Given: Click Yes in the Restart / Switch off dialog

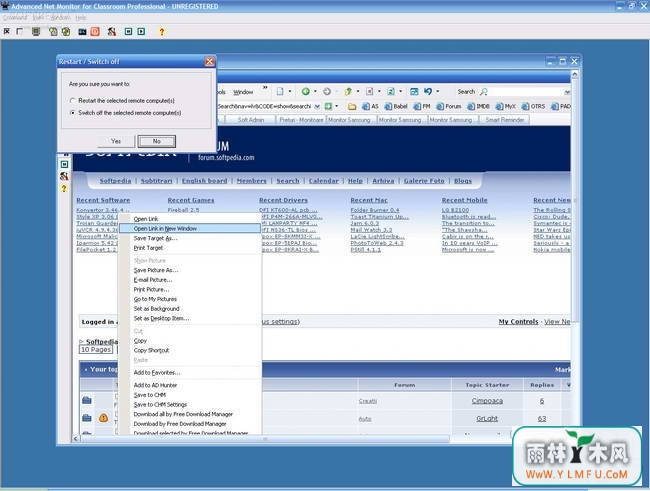Looking at the screenshot, I should coord(116,141).
